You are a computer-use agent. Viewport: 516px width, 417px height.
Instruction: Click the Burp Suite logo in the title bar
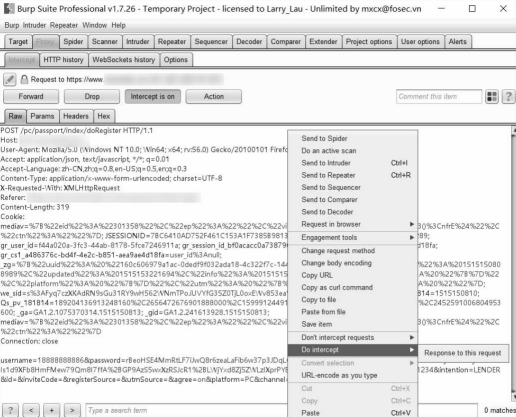coord(9,9)
